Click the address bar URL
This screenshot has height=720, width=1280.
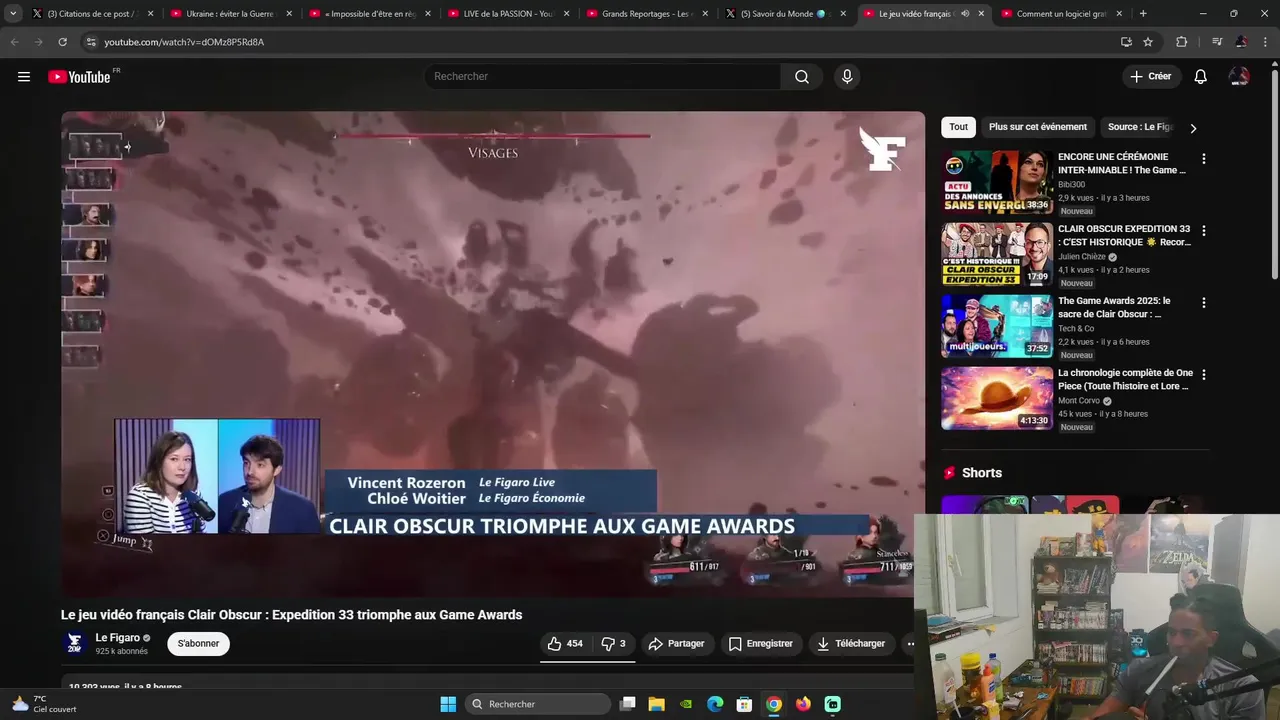click(x=184, y=42)
